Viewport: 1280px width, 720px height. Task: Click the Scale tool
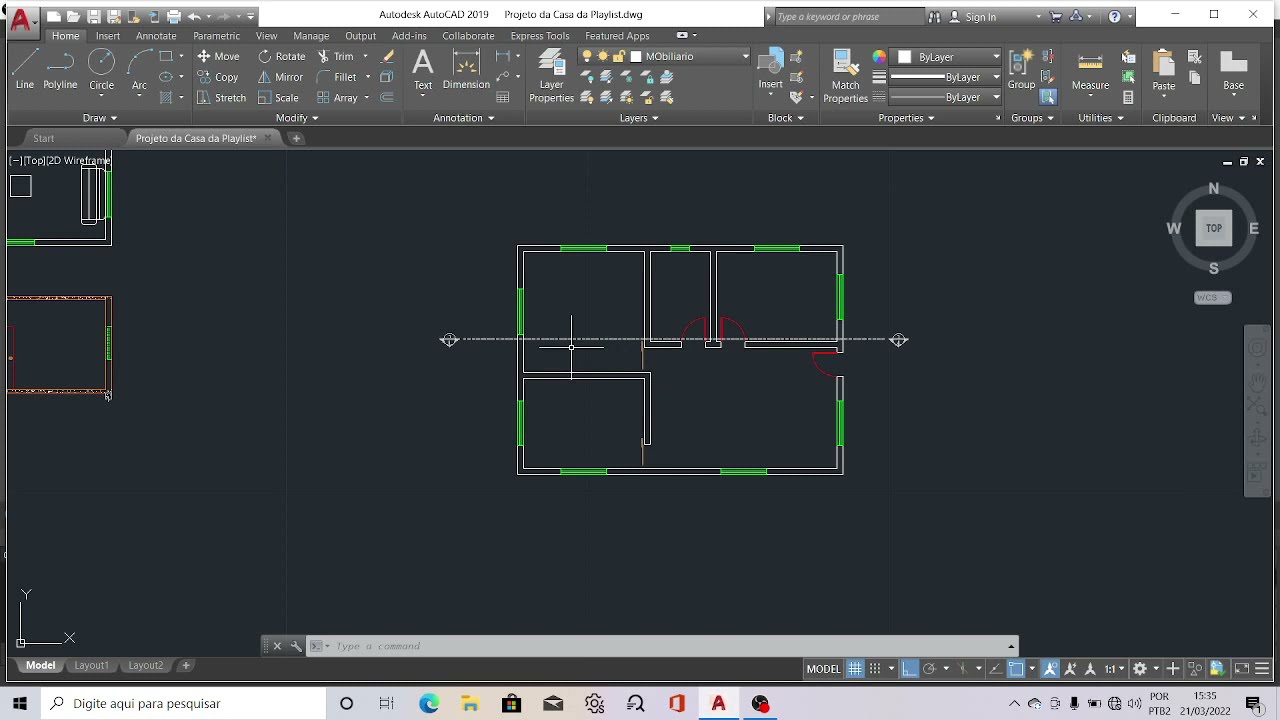tap(278, 98)
